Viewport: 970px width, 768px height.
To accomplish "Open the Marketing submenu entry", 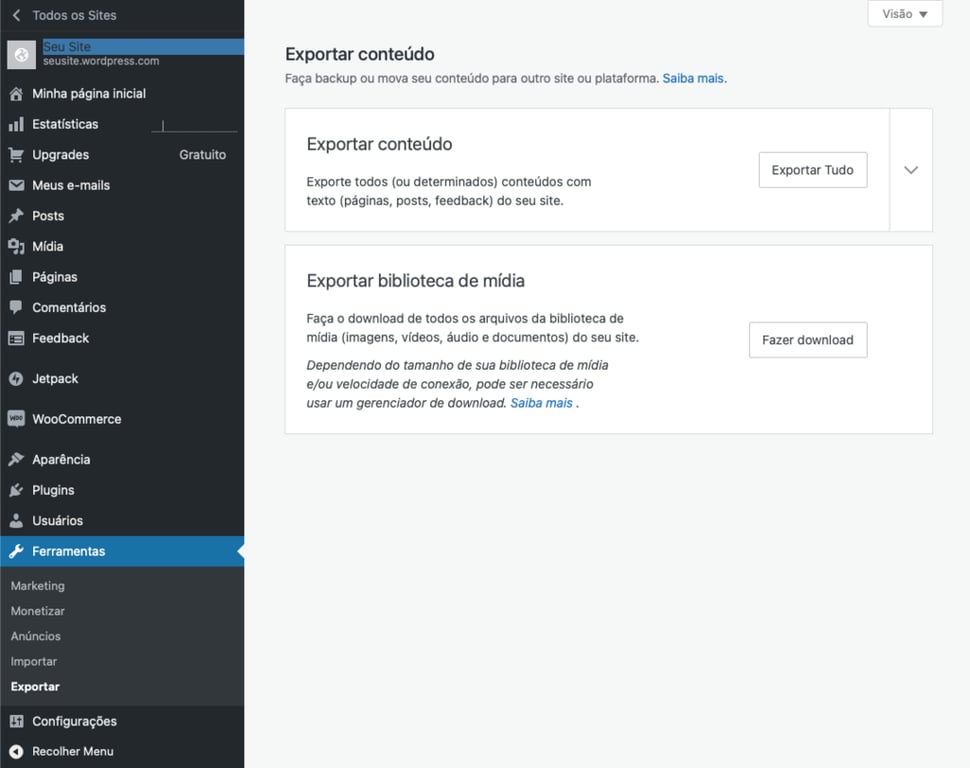I will point(38,585).
